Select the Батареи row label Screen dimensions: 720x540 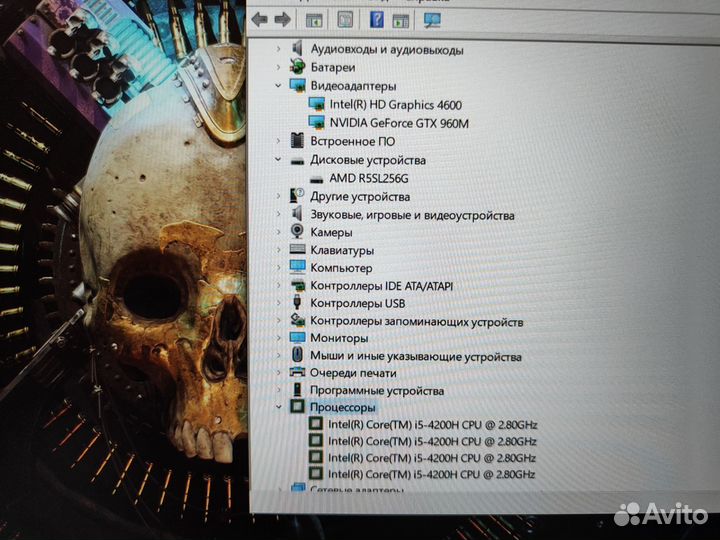(333, 67)
